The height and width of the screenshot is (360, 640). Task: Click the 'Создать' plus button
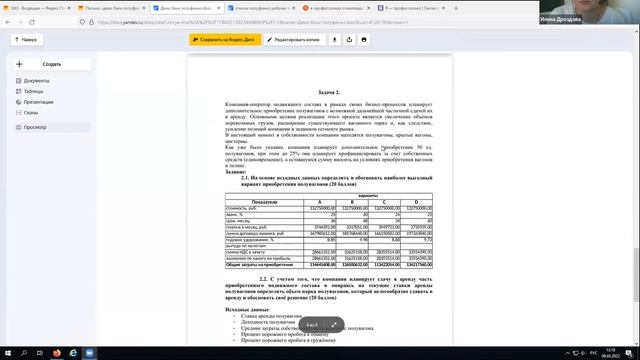click(x=51, y=64)
